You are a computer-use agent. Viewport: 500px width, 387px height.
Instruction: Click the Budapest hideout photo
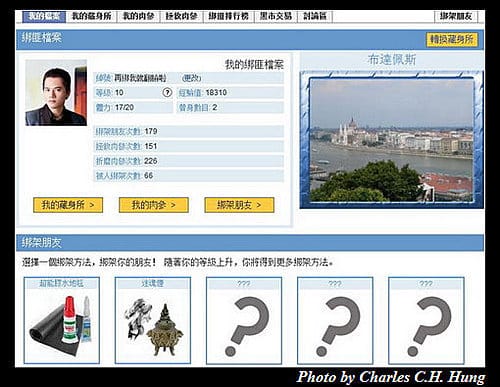(x=391, y=140)
